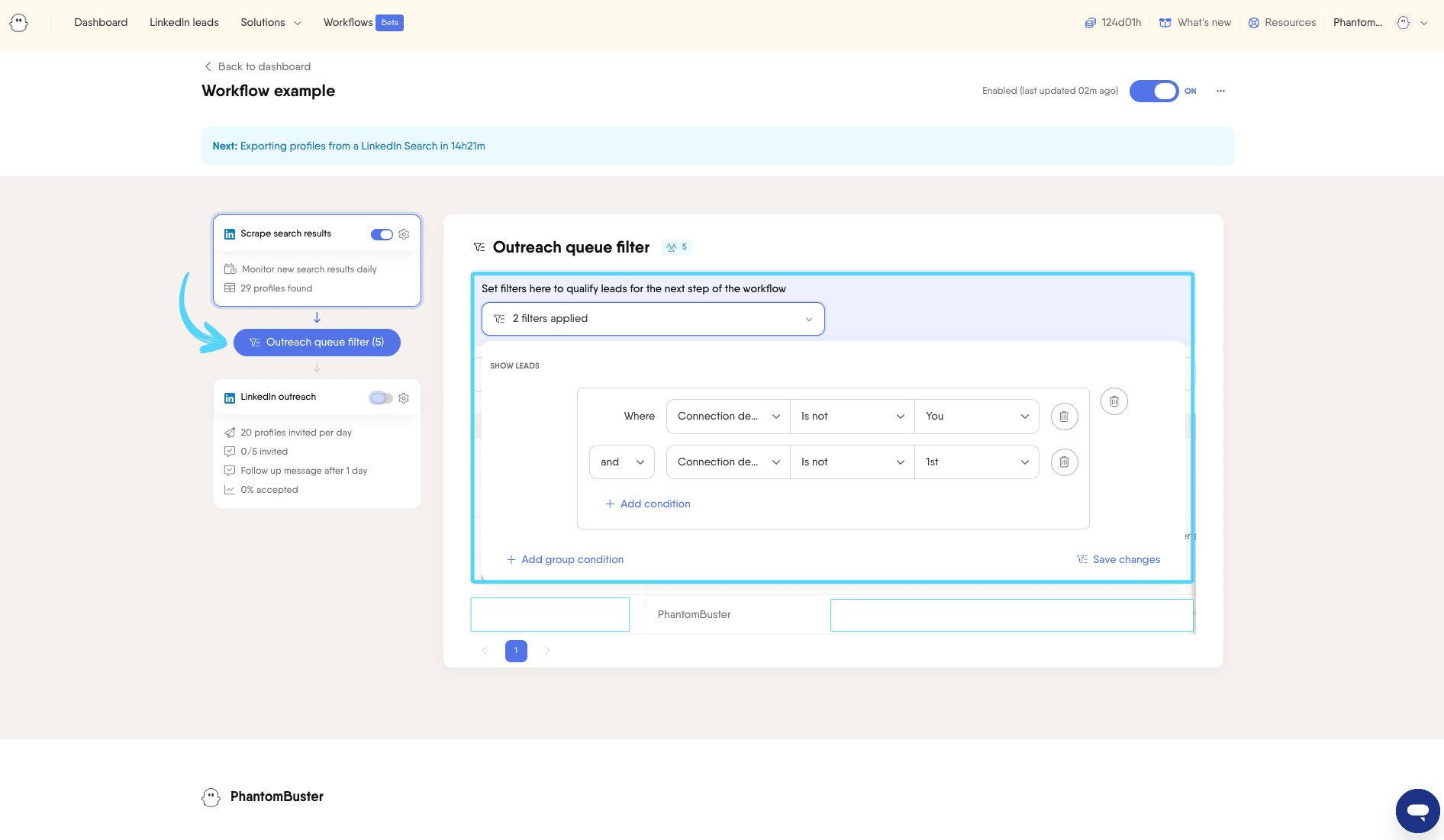Image resolution: width=1444 pixels, height=840 pixels.
Task: Open the Workflows Beta menu item
Action: [x=347, y=22]
